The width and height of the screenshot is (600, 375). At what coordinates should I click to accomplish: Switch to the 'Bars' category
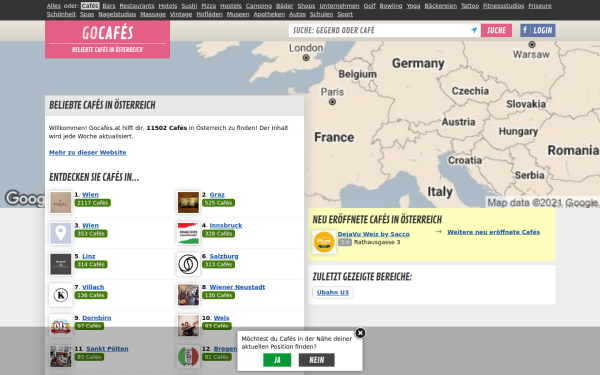click(x=109, y=6)
